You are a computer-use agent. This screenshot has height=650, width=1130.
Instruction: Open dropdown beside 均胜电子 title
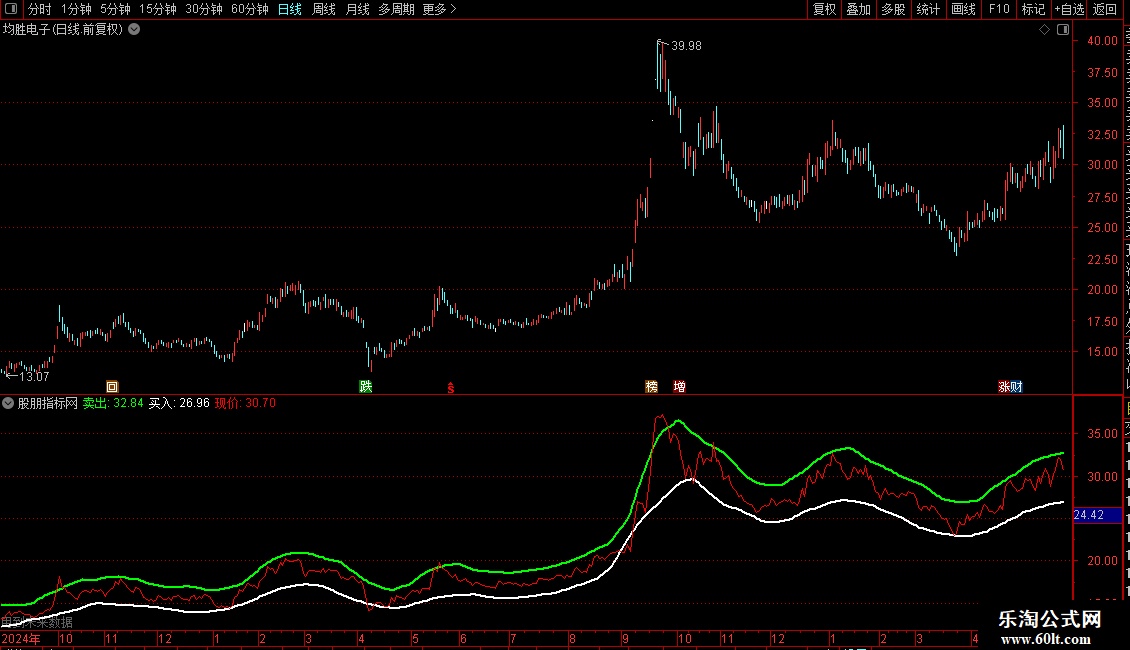(134, 30)
